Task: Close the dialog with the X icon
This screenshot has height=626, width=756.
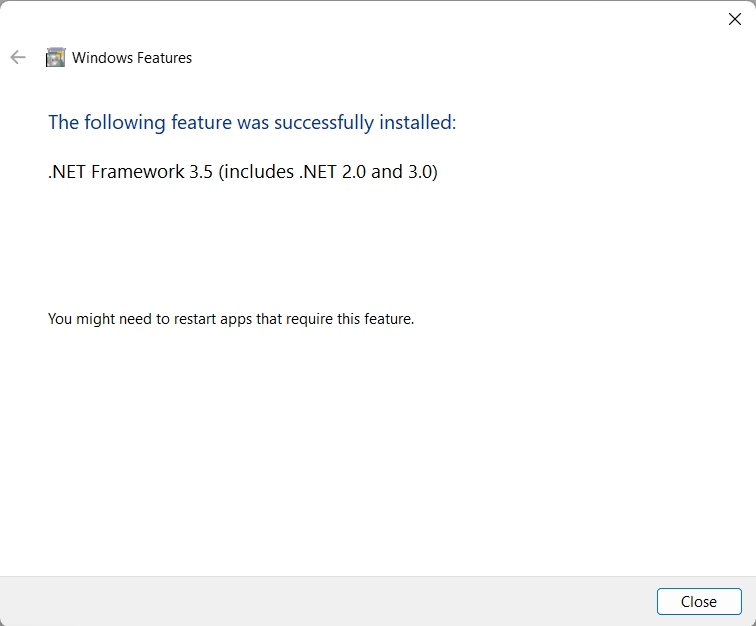Action: tap(735, 19)
